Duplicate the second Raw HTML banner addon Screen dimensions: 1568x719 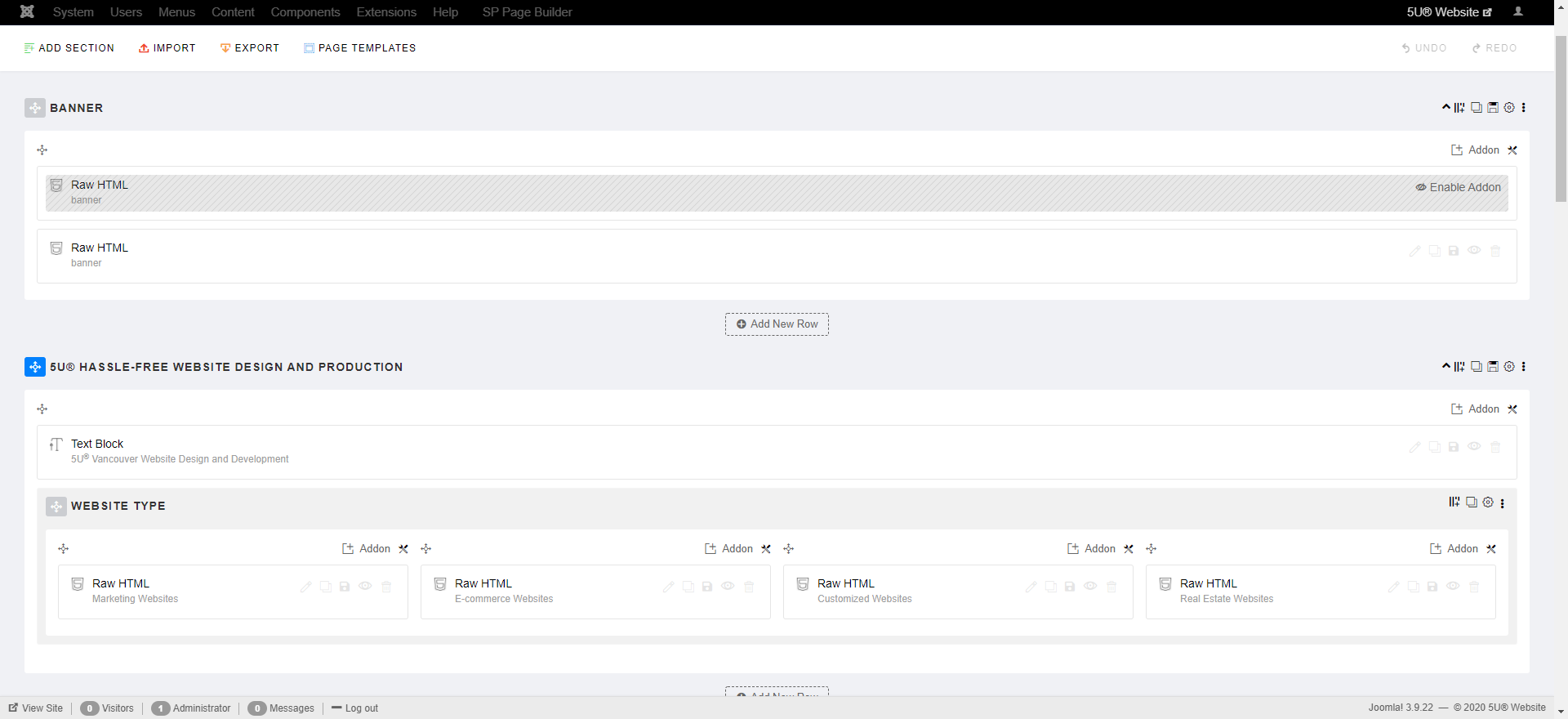tap(1434, 251)
